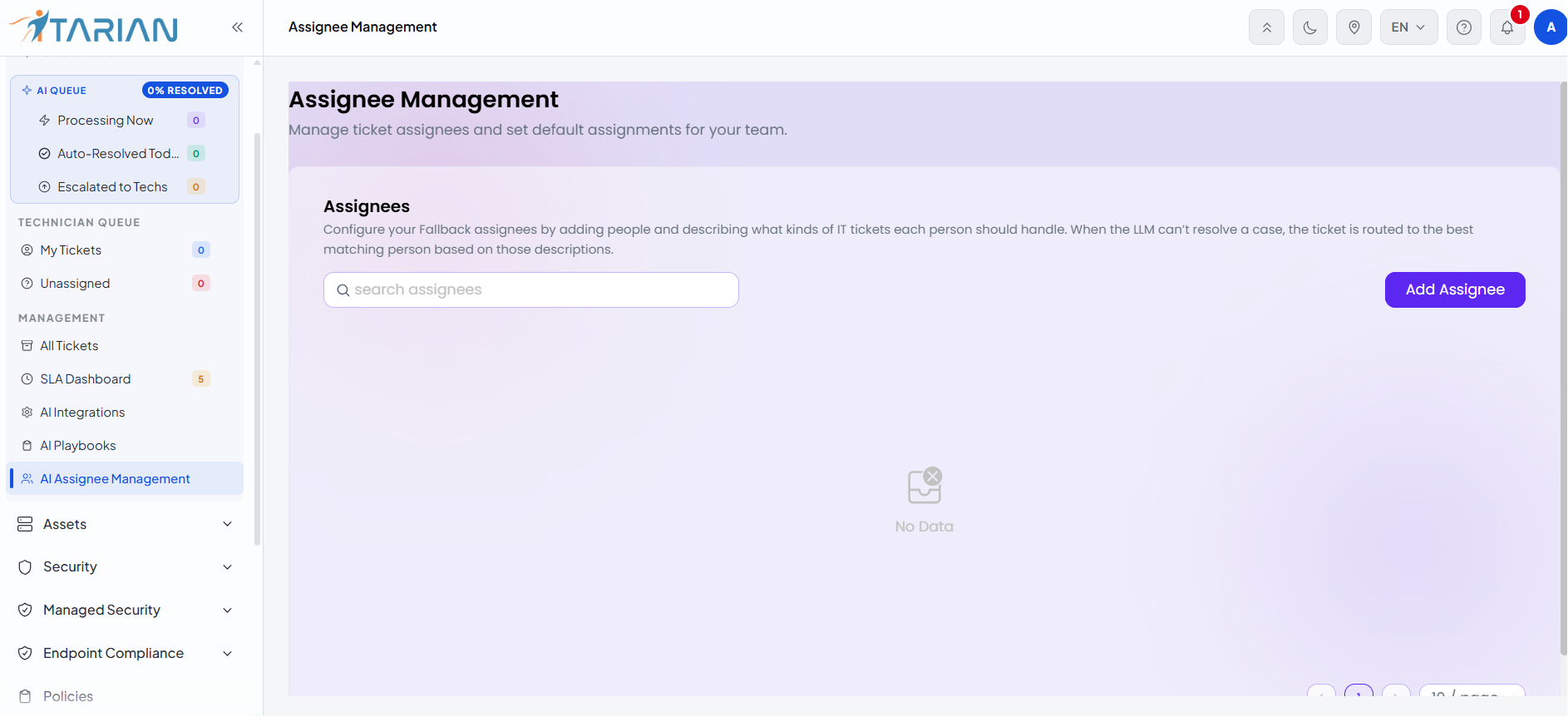Open the help question mark icon
Image resolution: width=1568 pixels, height=717 pixels.
pos(1464,27)
